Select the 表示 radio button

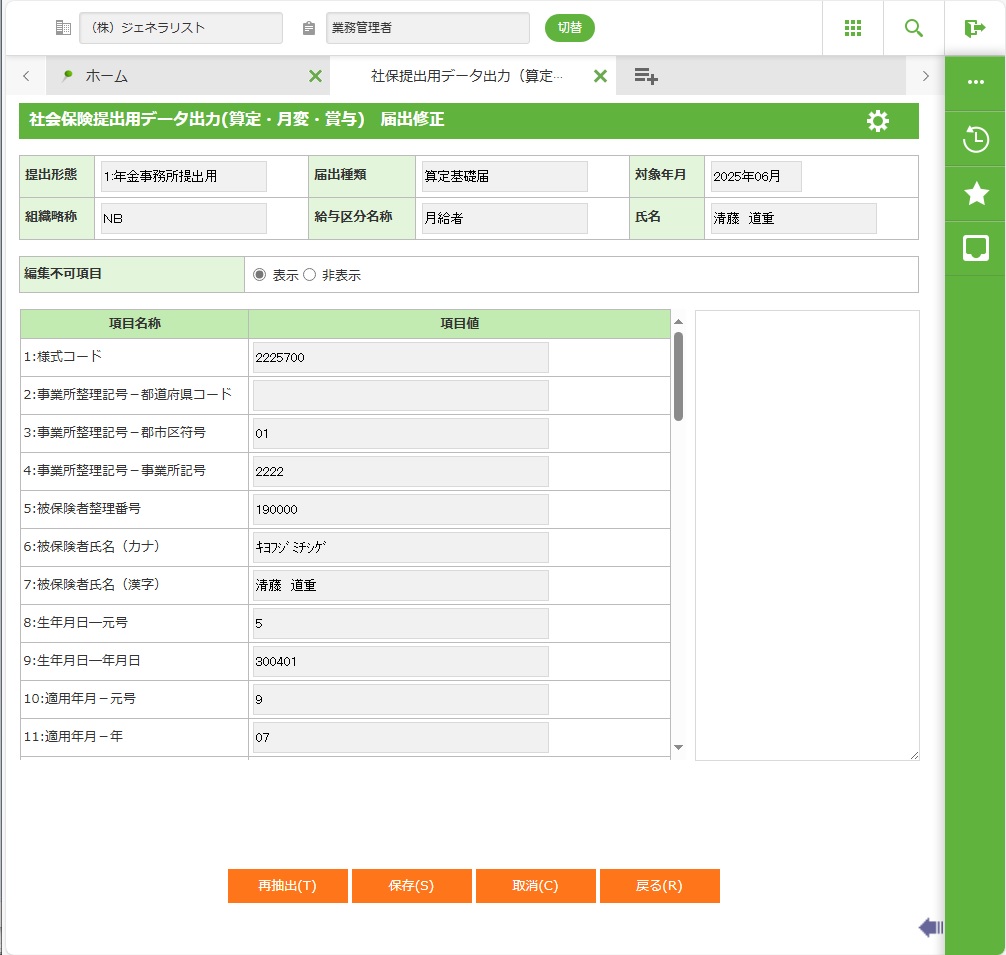tap(260, 275)
